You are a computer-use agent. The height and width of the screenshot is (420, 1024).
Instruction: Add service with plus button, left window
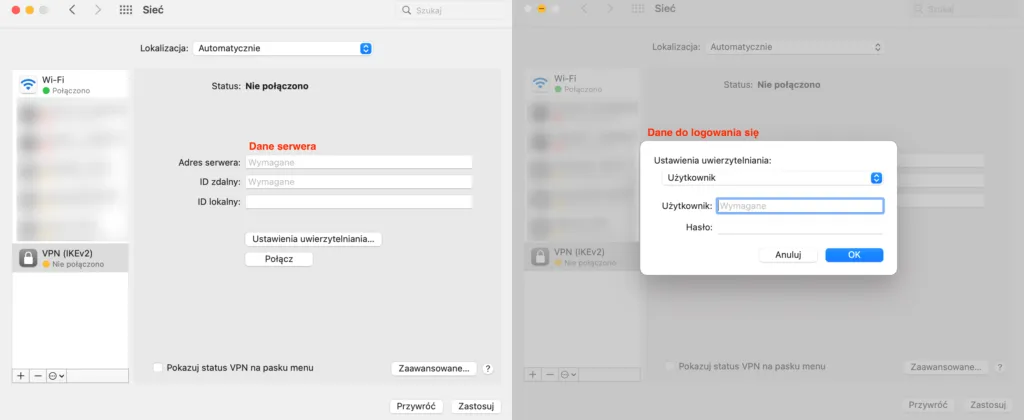click(x=20, y=376)
